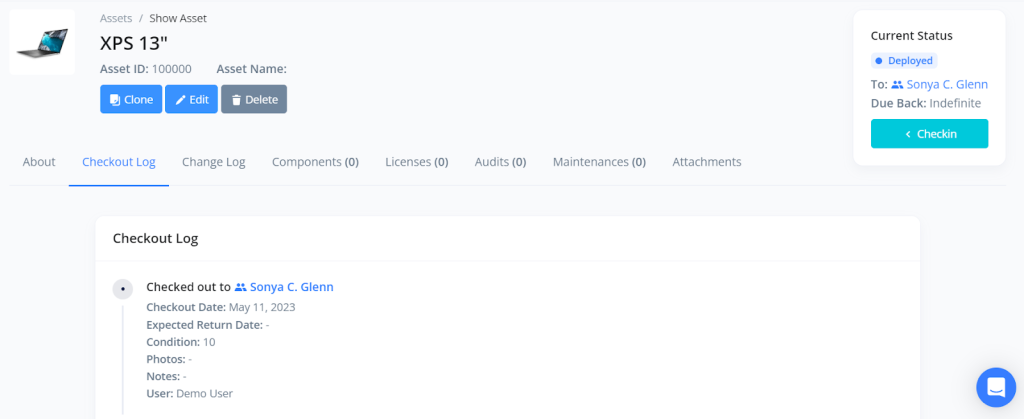Click the Show Asset breadcrumb text

(178, 18)
